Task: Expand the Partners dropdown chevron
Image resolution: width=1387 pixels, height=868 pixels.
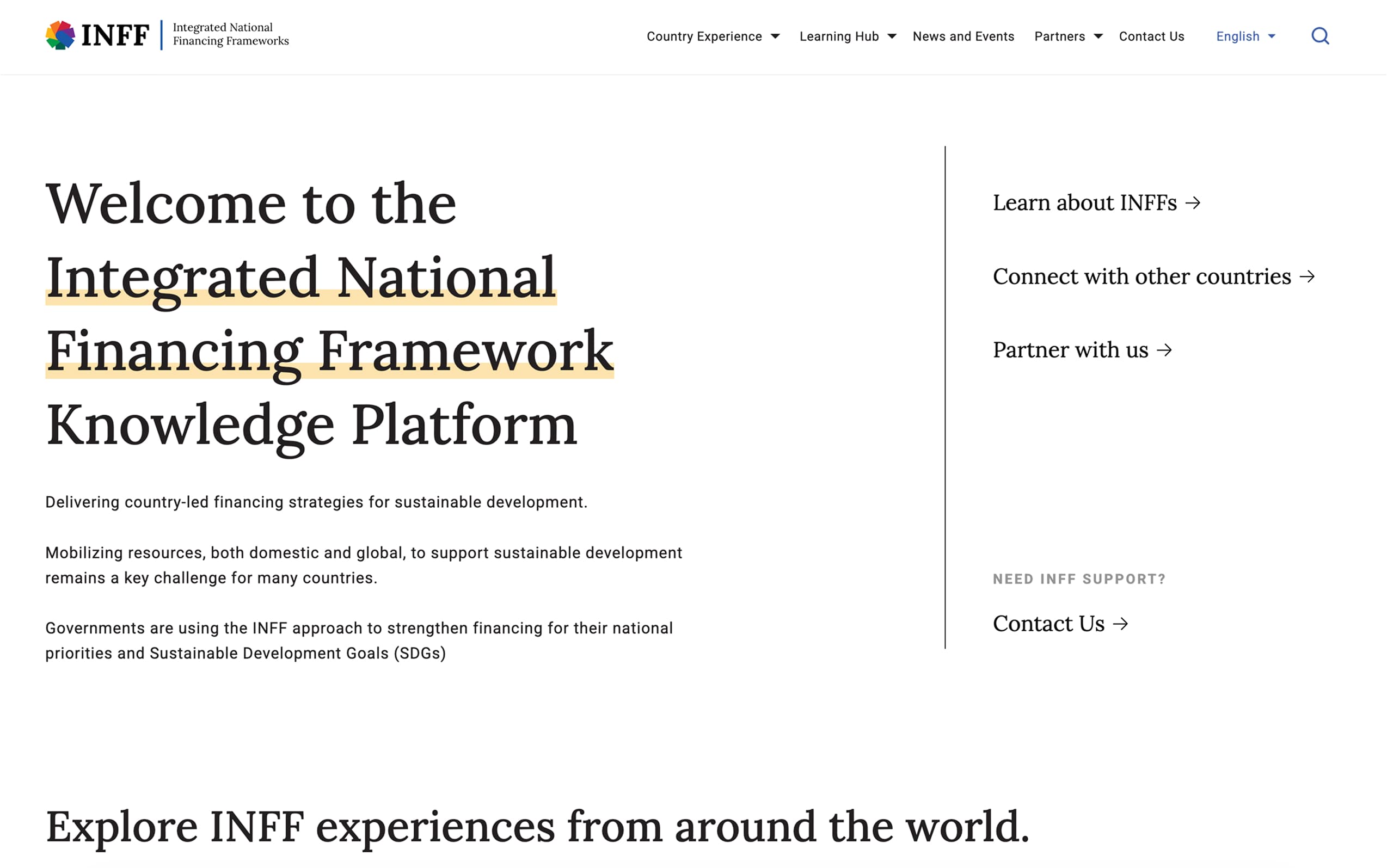Action: tap(1097, 36)
